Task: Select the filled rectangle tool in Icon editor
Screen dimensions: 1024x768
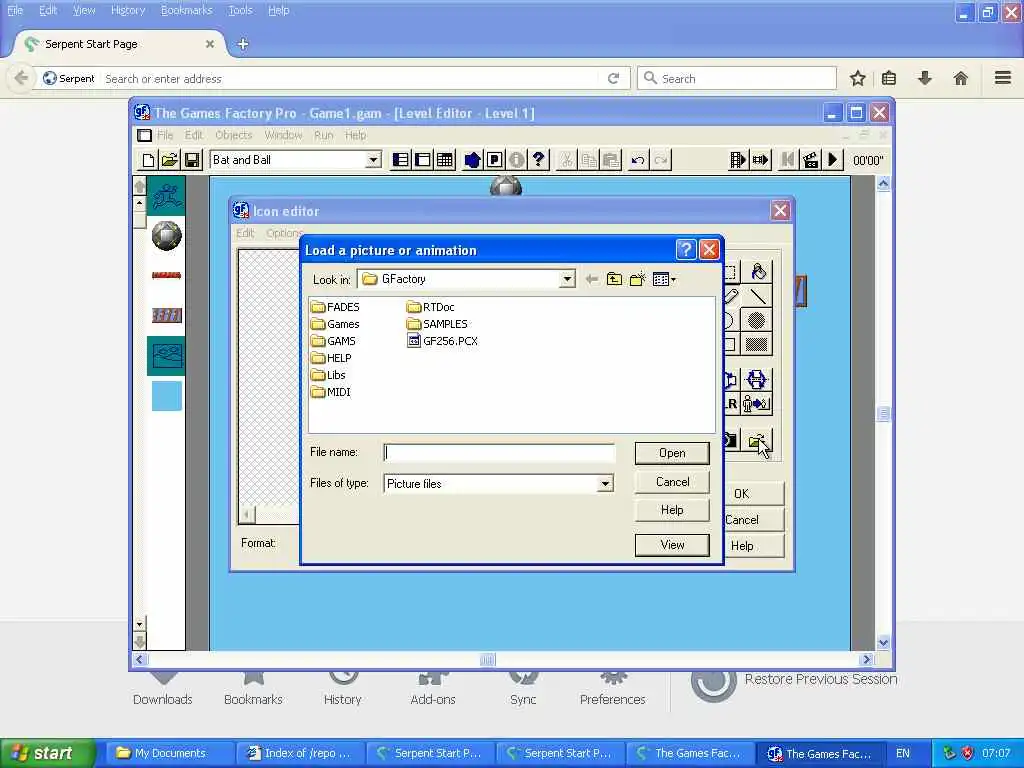Action: (x=757, y=344)
